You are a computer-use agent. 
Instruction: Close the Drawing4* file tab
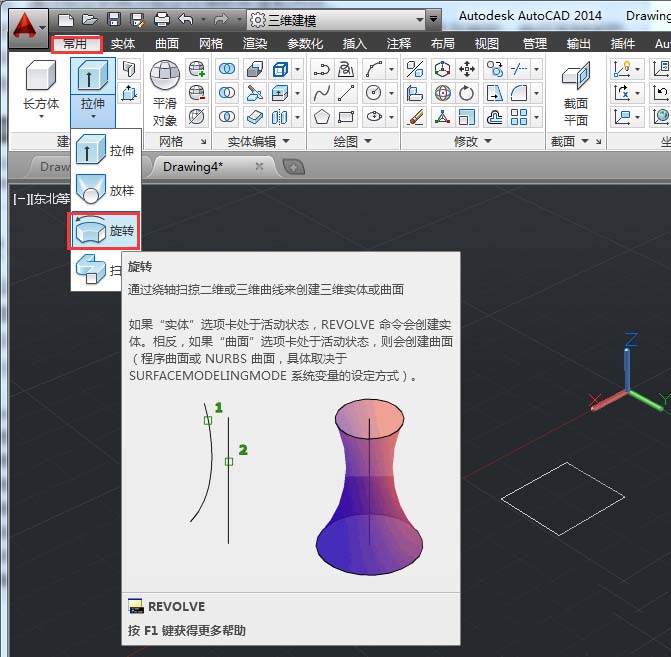[x=259, y=166]
